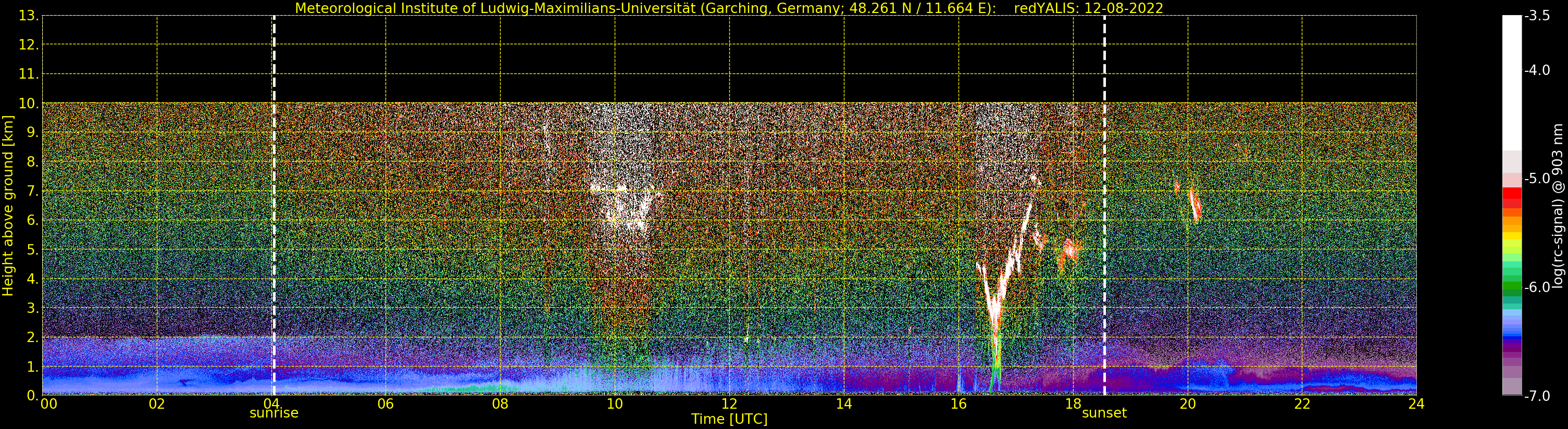Click time axis tick label '08'

tap(500, 403)
